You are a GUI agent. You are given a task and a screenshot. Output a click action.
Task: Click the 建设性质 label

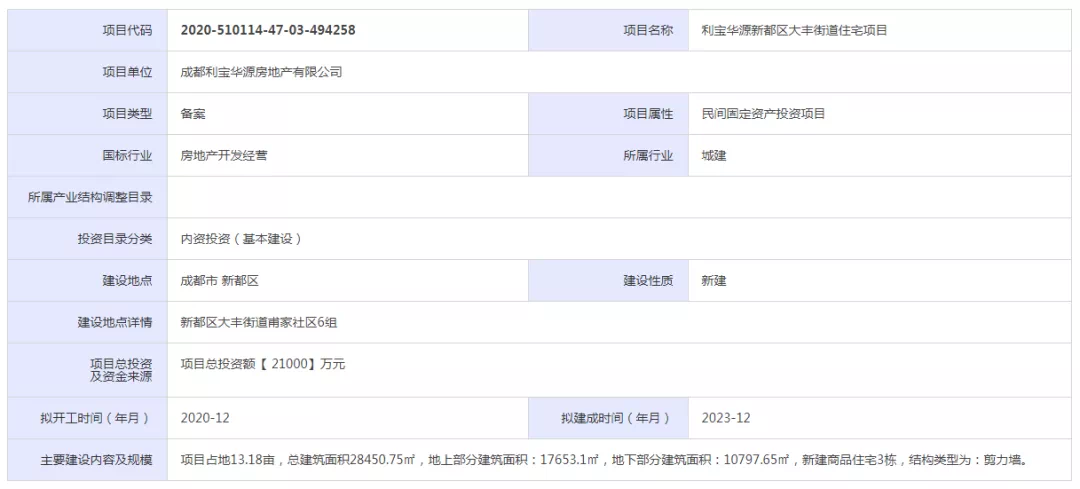(648, 281)
